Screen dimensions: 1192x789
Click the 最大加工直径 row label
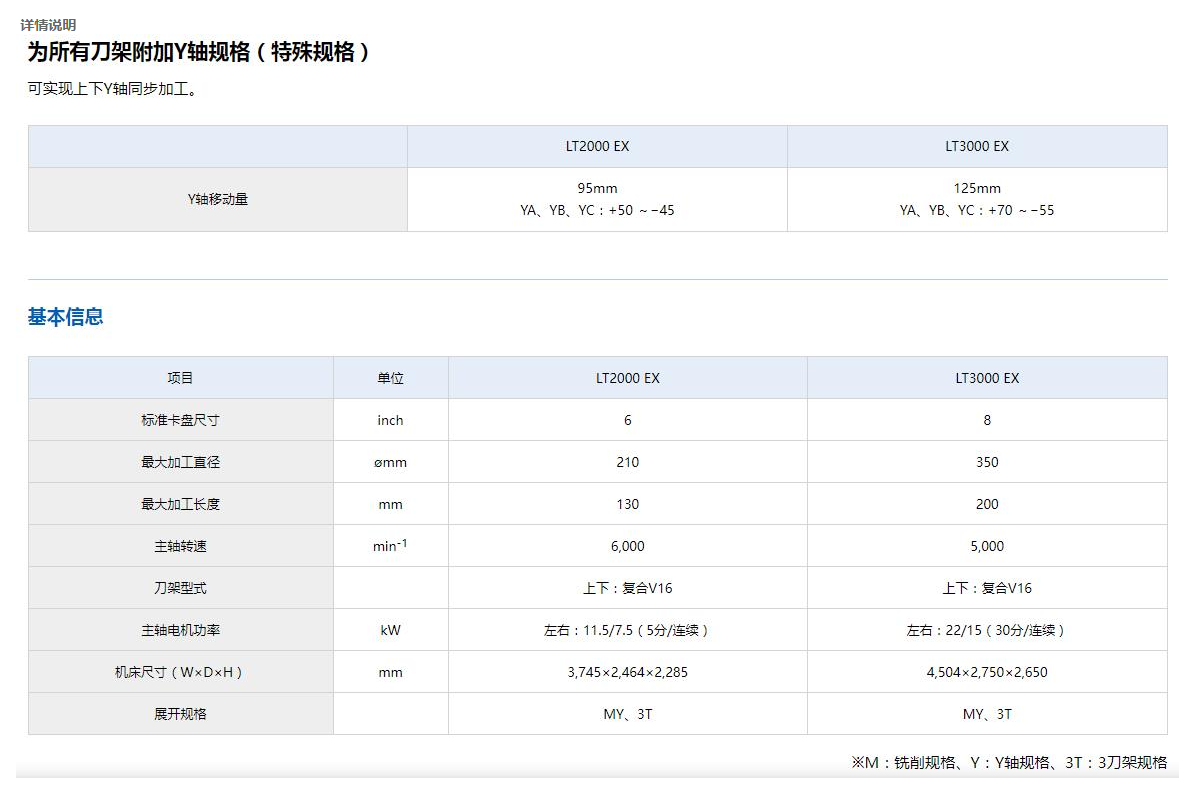[x=181, y=462]
